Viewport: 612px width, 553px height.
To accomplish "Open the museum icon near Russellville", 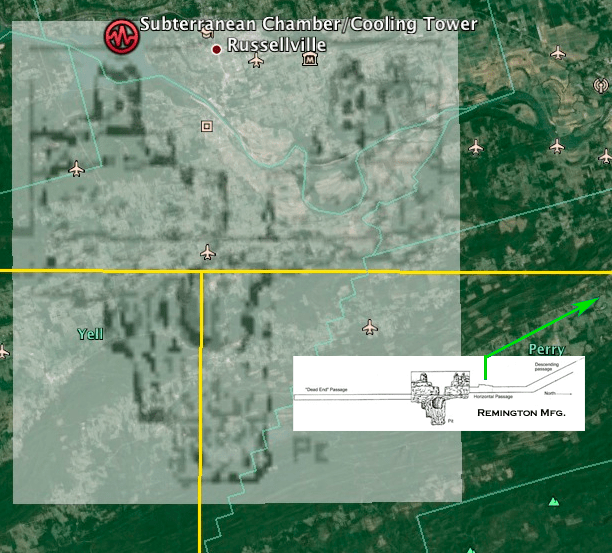I will pos(310,61).
